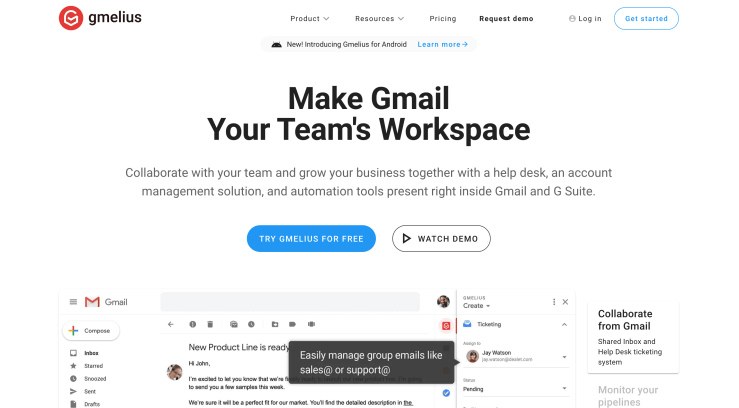
Task: Click the Ticketing inbox icon
Action: [467, 324]
